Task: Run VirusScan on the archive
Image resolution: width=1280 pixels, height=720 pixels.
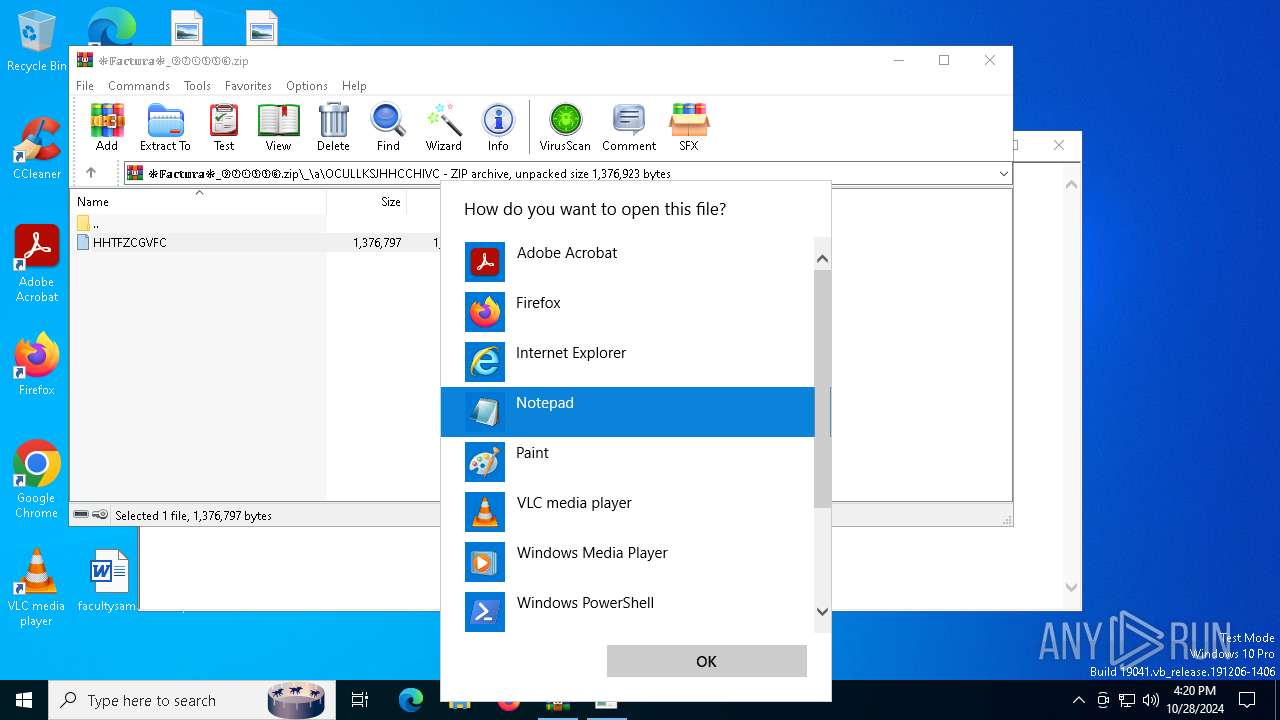Action: (565, 127)
